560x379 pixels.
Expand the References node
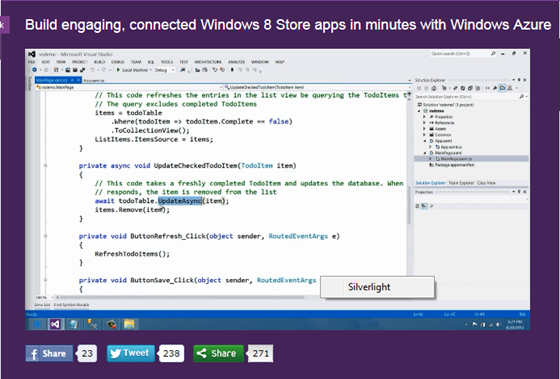(x=424, y=123)
